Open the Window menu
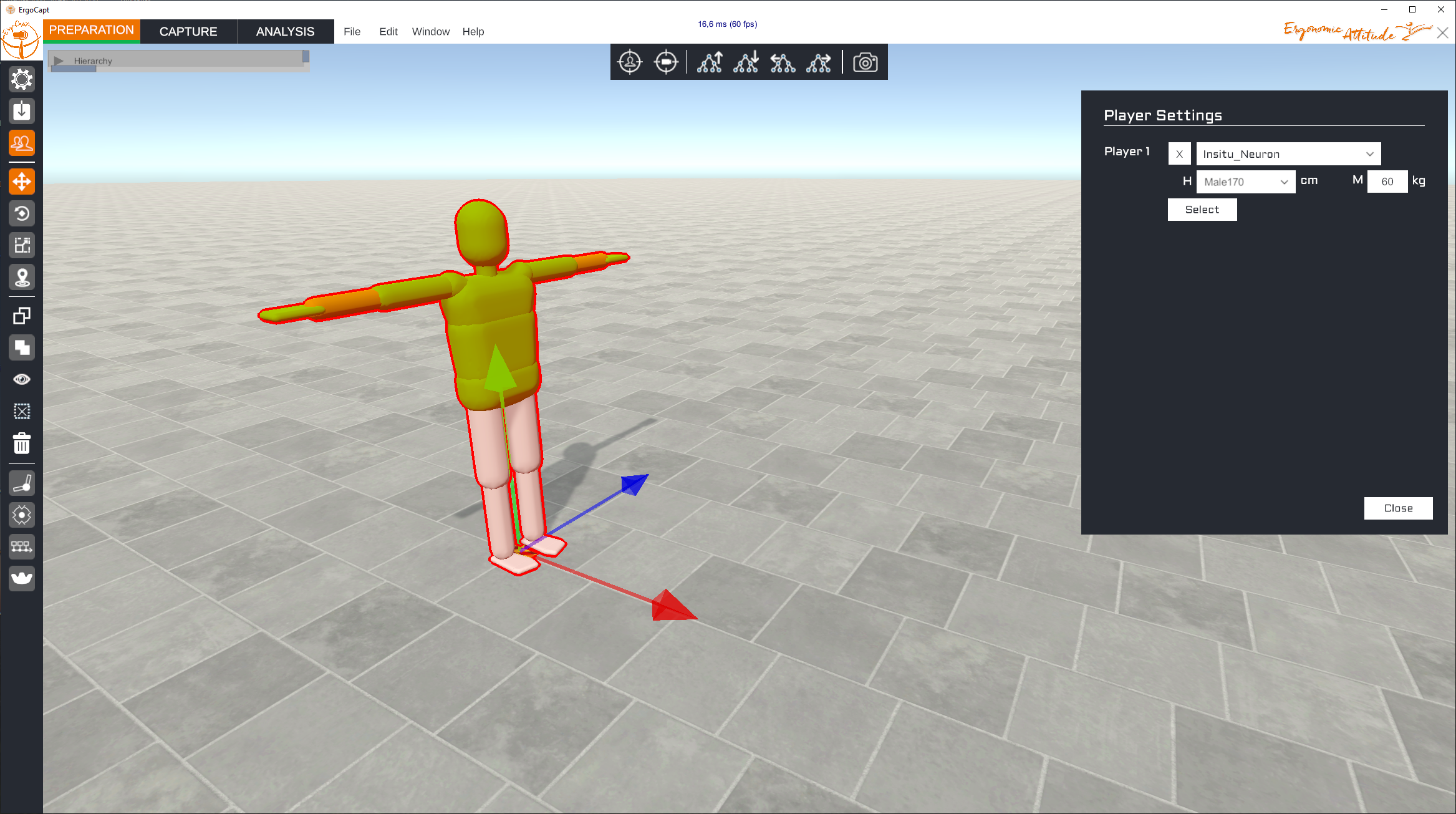1456x814 pixels. (430, 31)
